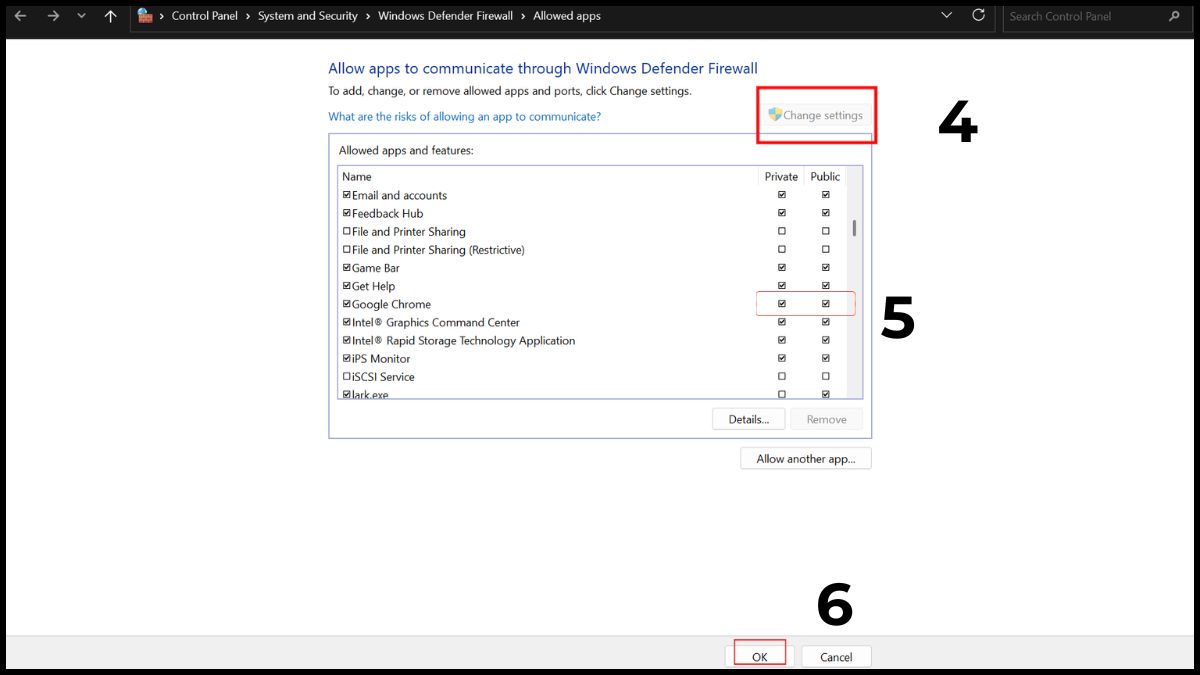This screenshot has width=1200, height=675.
Task: Select the Intel Rapid Storage Technology Application row
Action: (592, 340)
